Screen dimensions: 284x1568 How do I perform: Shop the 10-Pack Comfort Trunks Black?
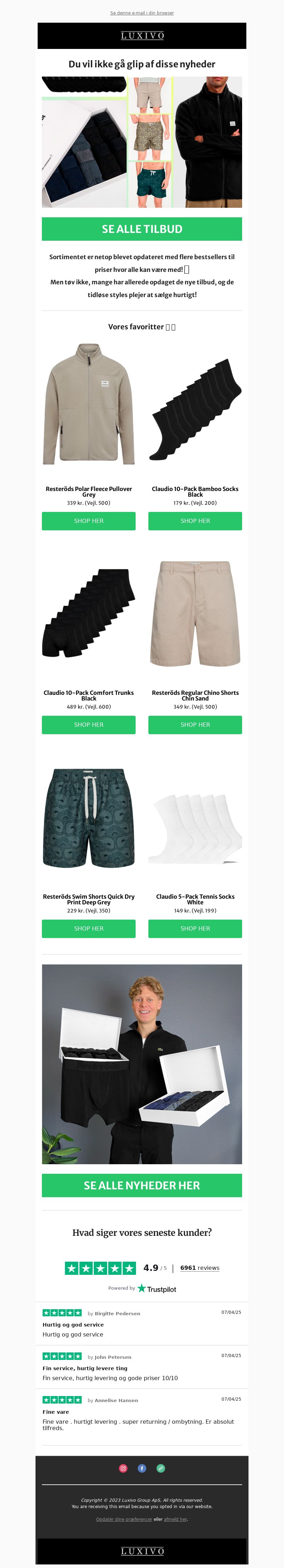(x=89, y=725)
